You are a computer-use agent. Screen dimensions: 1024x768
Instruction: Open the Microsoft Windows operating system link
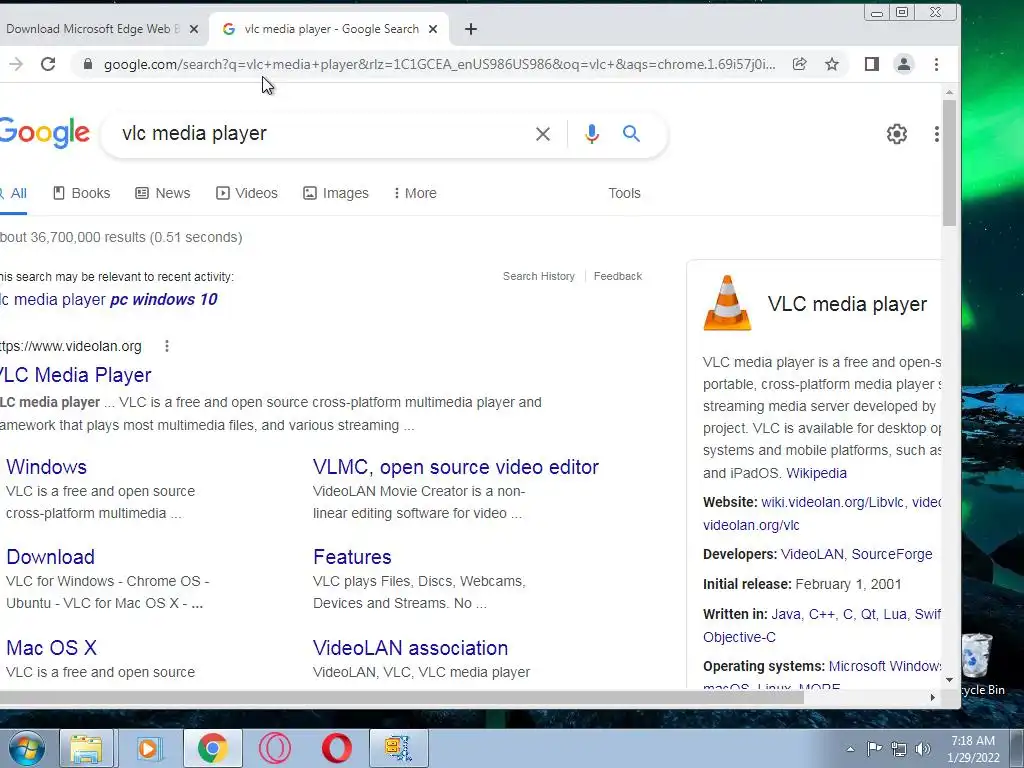885,667
